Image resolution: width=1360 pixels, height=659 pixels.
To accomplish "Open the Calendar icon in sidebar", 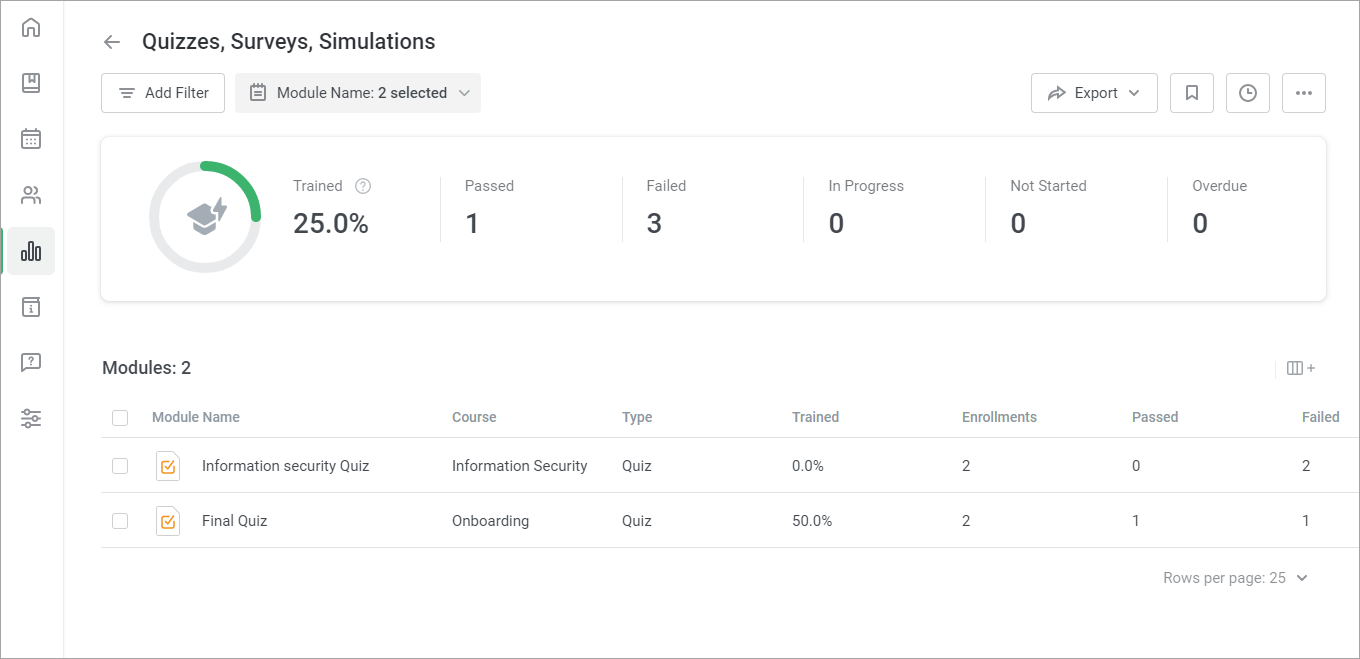I will point(31,139).
